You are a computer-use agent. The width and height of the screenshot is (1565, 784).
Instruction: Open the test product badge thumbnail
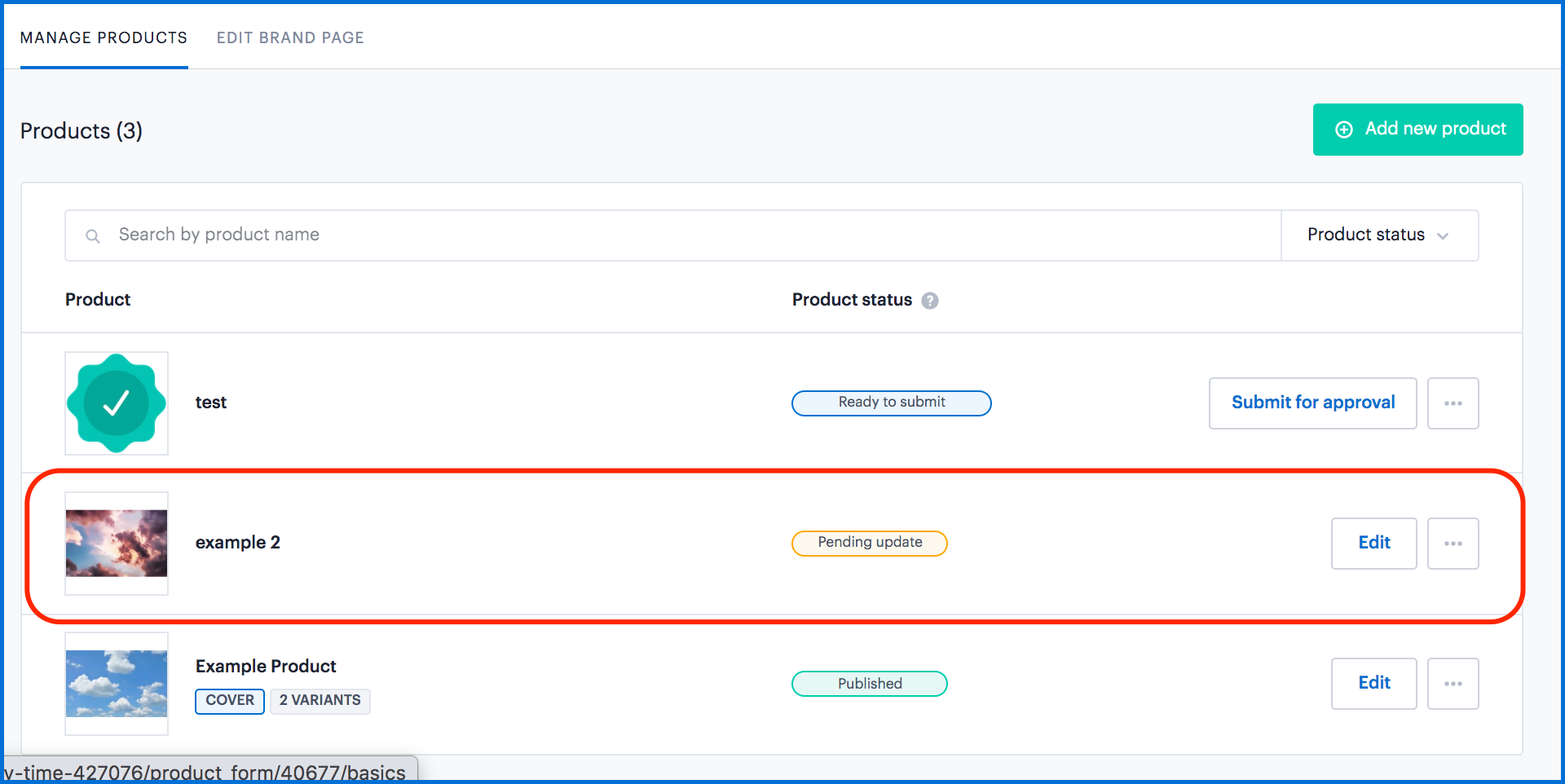(x=117, y=403)
